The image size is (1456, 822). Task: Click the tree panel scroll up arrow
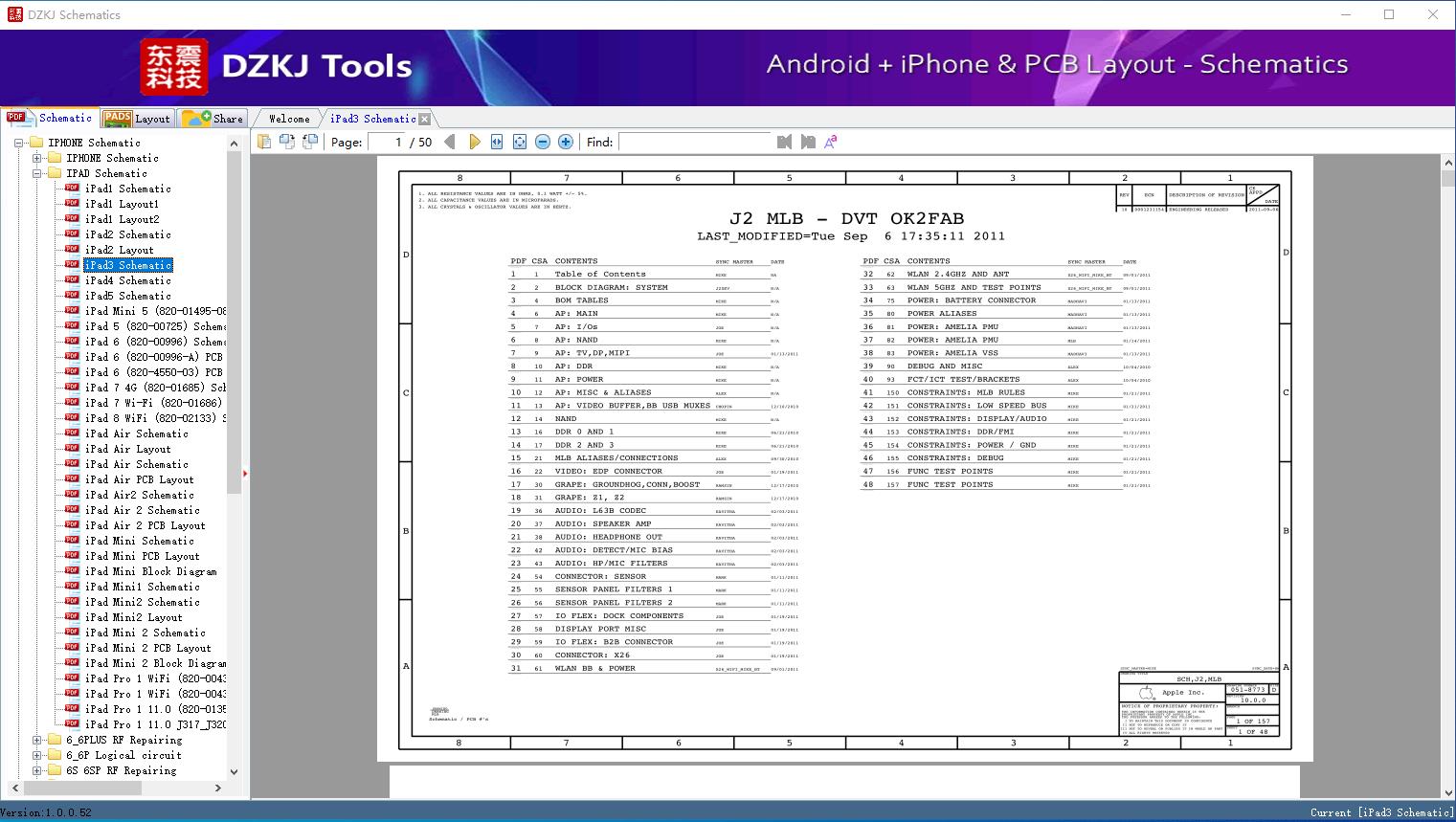[235, 144]
